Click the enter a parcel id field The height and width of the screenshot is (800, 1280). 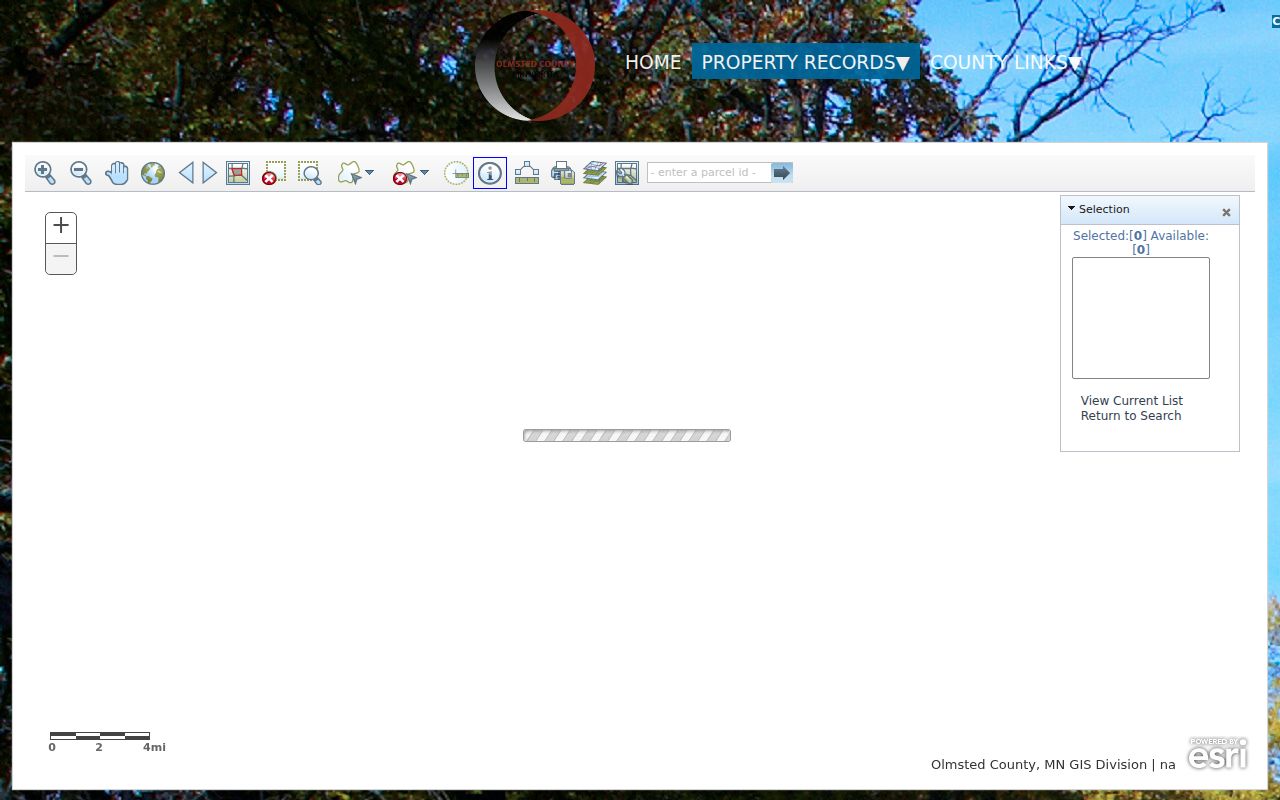click(x=709, y=172)
